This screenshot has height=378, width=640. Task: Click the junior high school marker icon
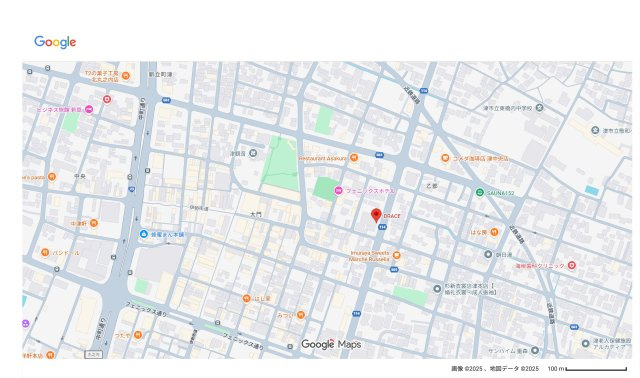pyautogui.click(x=540, y=108)
